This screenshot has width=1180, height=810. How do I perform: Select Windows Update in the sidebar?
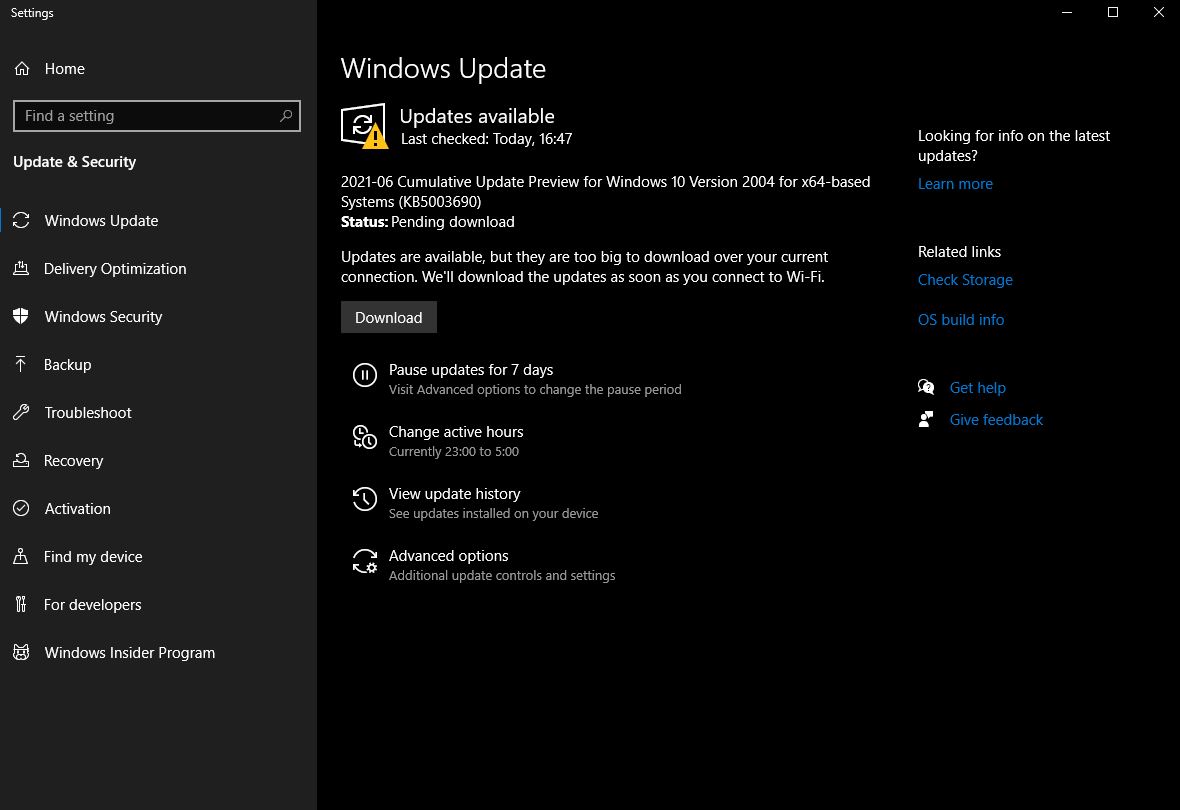[101, 221]
